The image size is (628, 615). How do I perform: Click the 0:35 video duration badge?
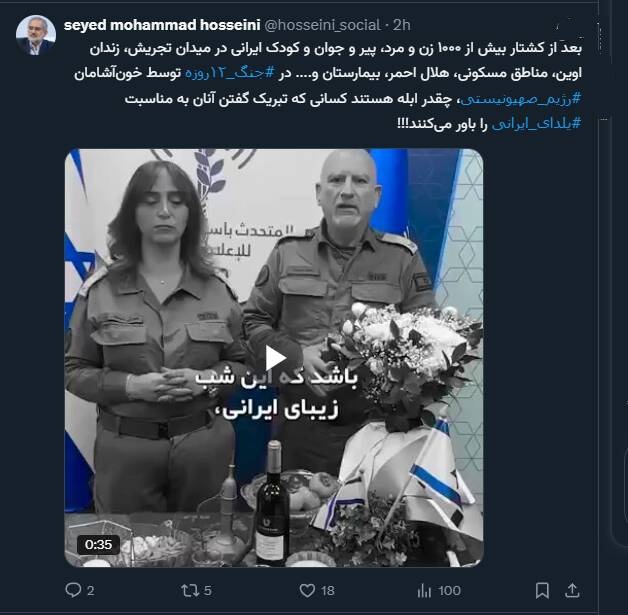click(x=98, y=545)
